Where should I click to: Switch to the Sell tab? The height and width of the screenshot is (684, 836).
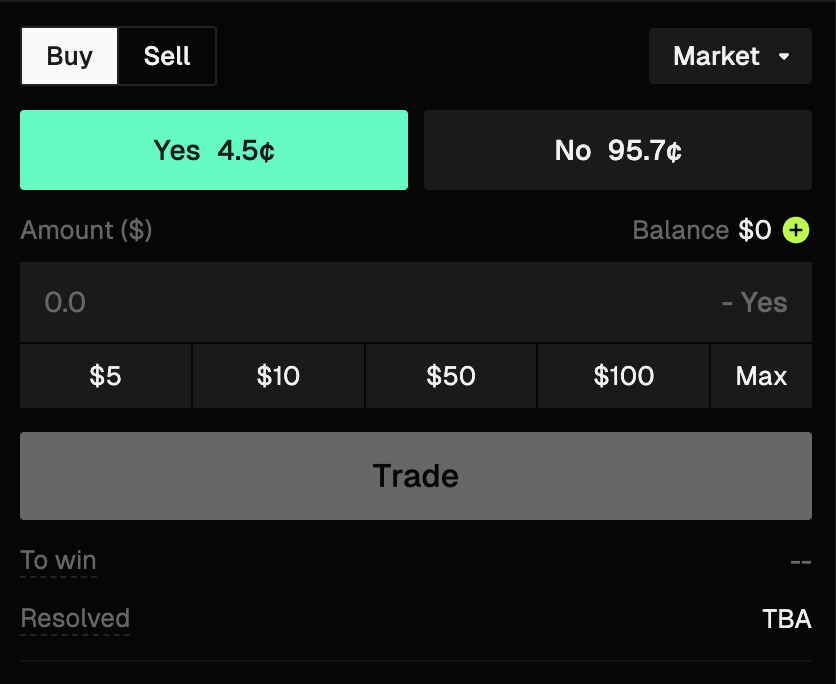point(167,56)
